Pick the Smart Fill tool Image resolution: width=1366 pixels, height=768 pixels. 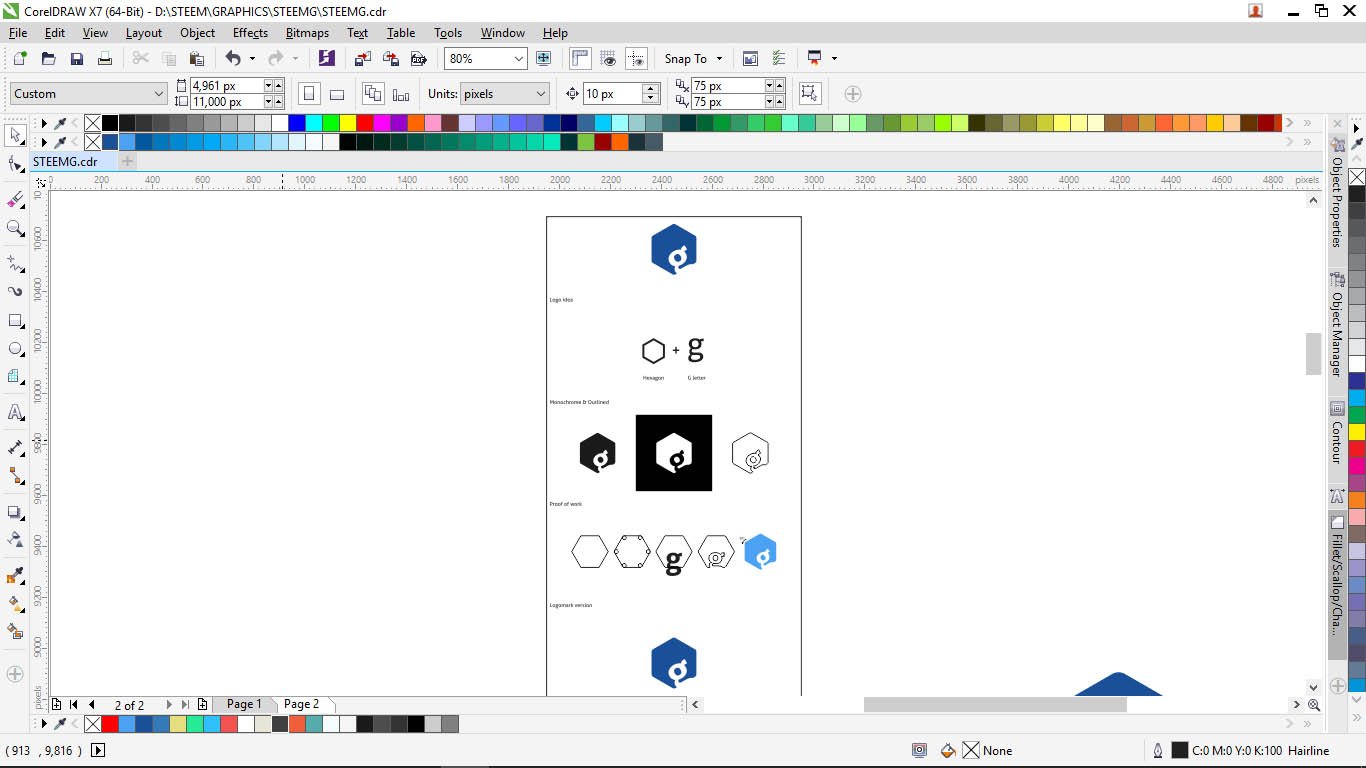[x=15, y=632]
